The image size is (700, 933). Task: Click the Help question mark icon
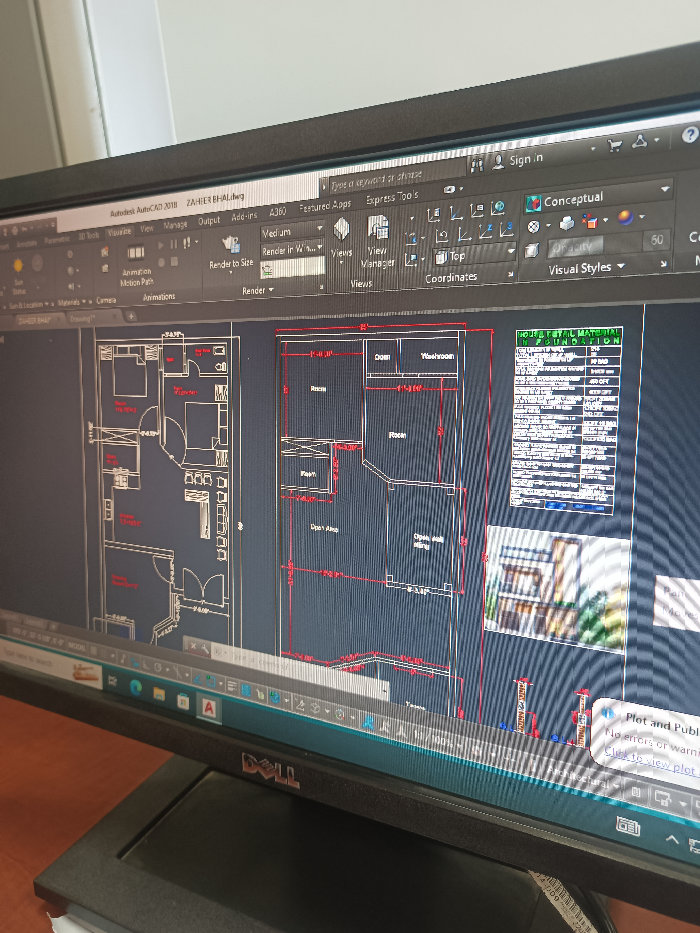coord(690,136)
